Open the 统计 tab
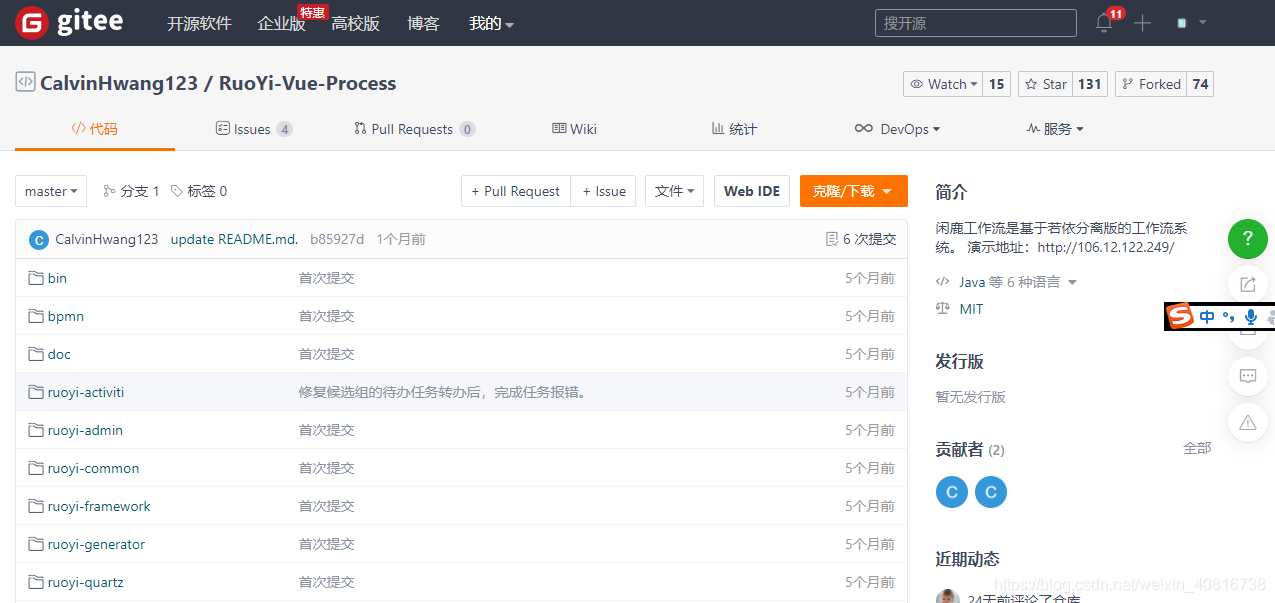 coord(734,129)
